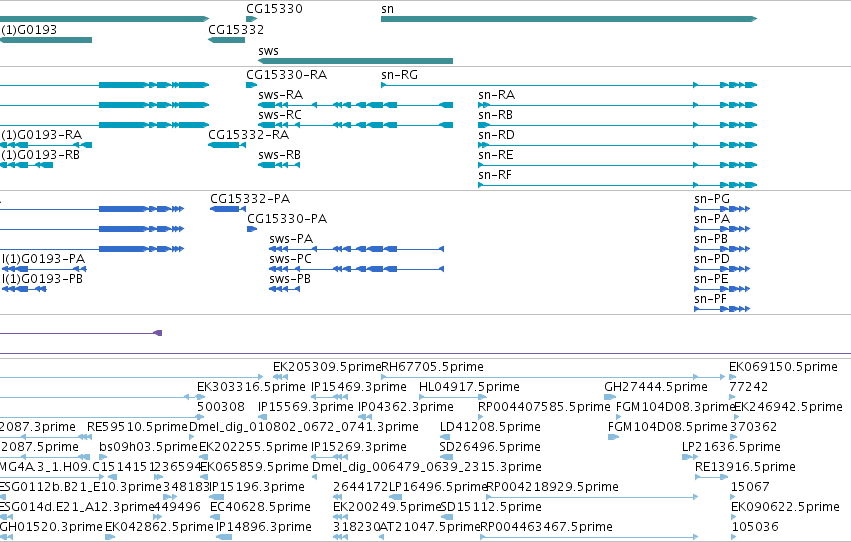Select the sws-RC transcript label
The image size is (851, 542).
[x=280, y=115]
